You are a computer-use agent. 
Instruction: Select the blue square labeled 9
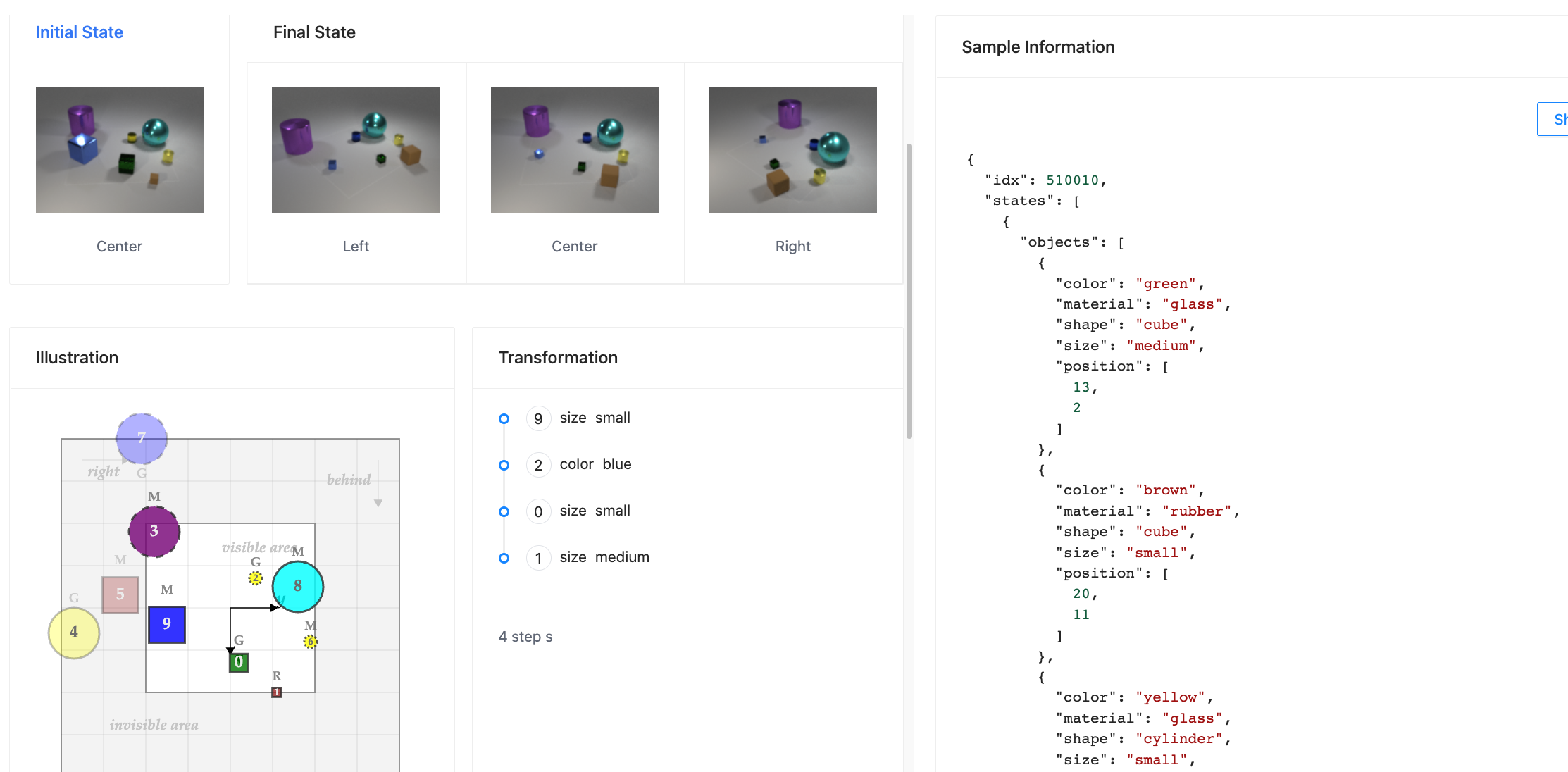pos(167,624)
